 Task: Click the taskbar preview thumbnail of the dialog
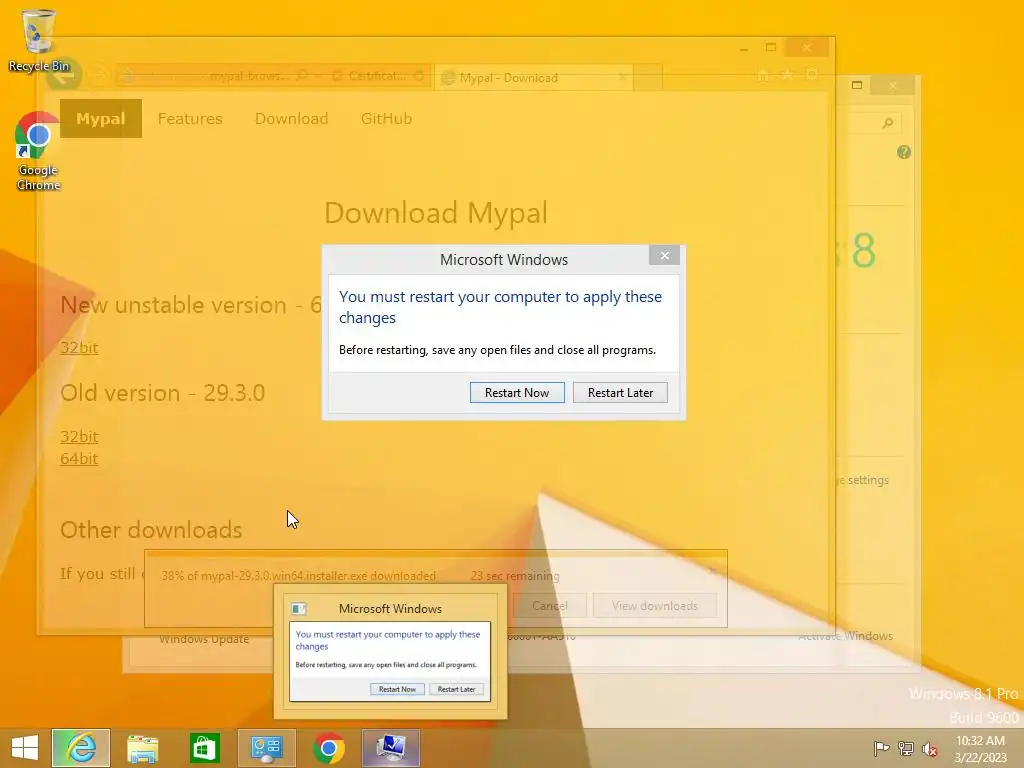[x=390, y=653]
